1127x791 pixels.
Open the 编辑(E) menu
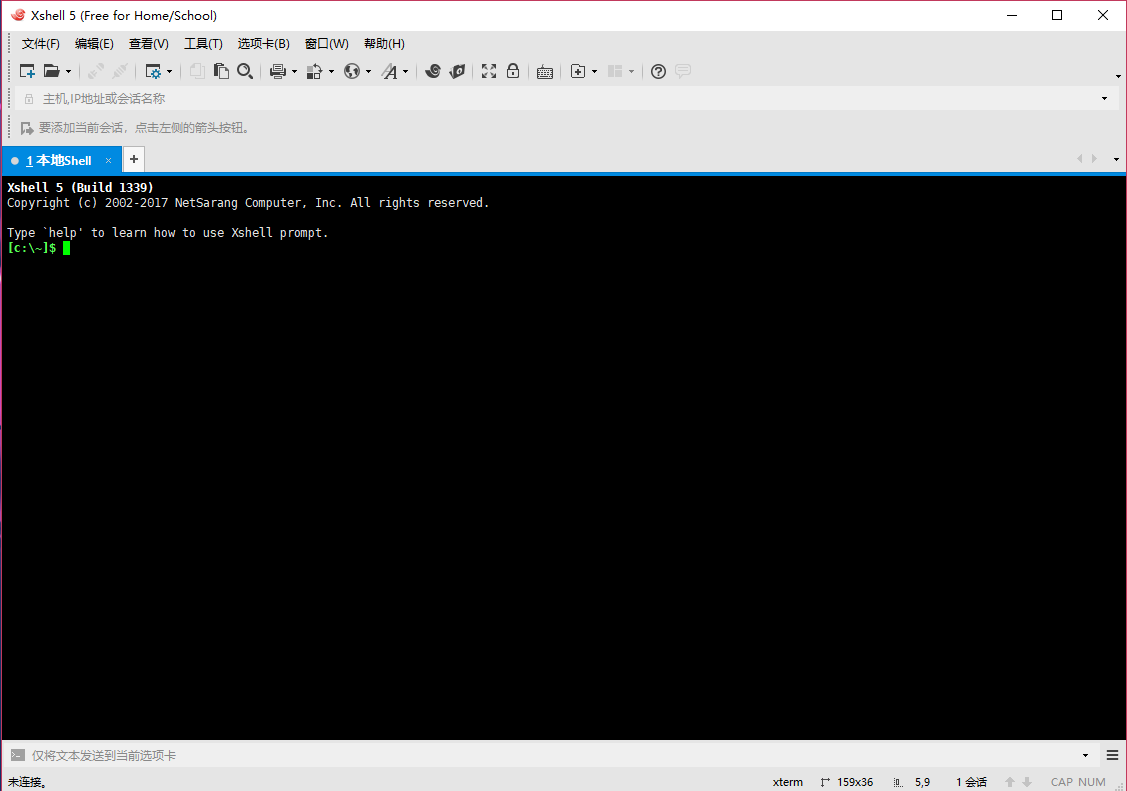(x=94, y=44)
